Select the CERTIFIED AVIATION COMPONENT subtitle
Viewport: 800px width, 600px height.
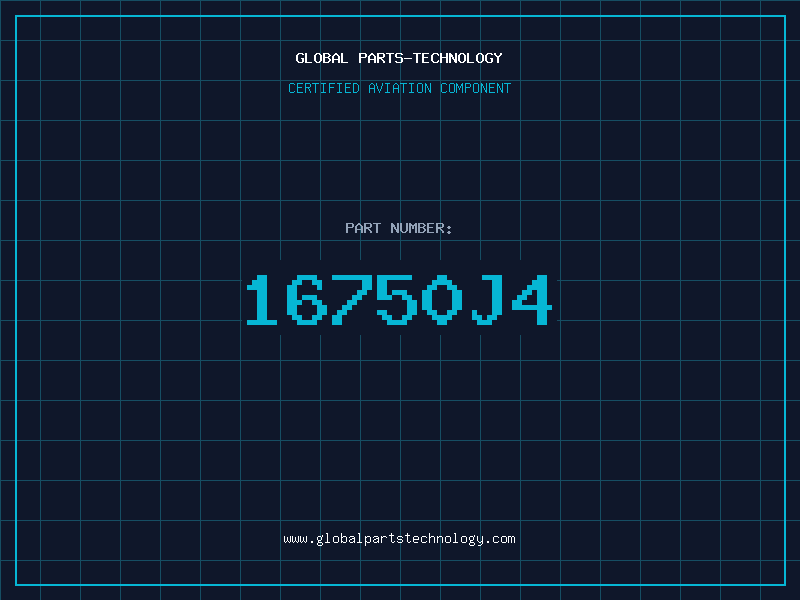399,88
